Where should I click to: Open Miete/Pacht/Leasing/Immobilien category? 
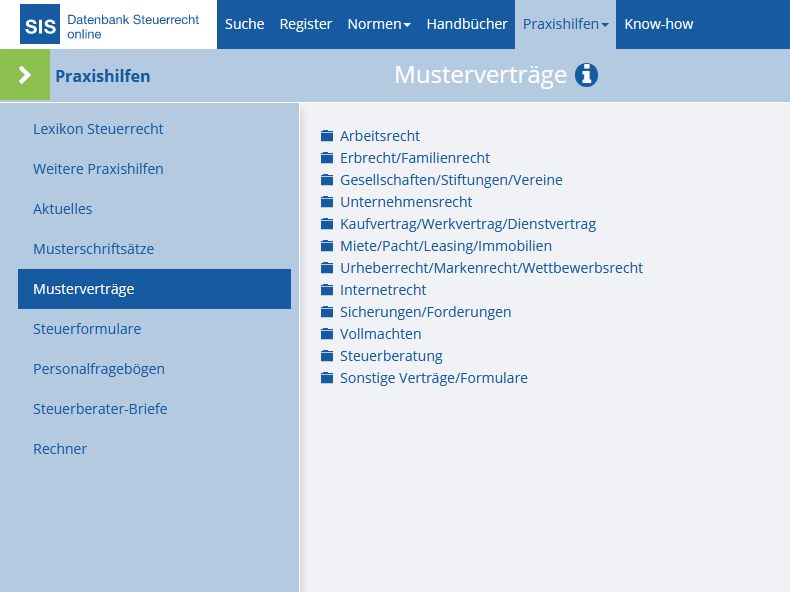445,246
